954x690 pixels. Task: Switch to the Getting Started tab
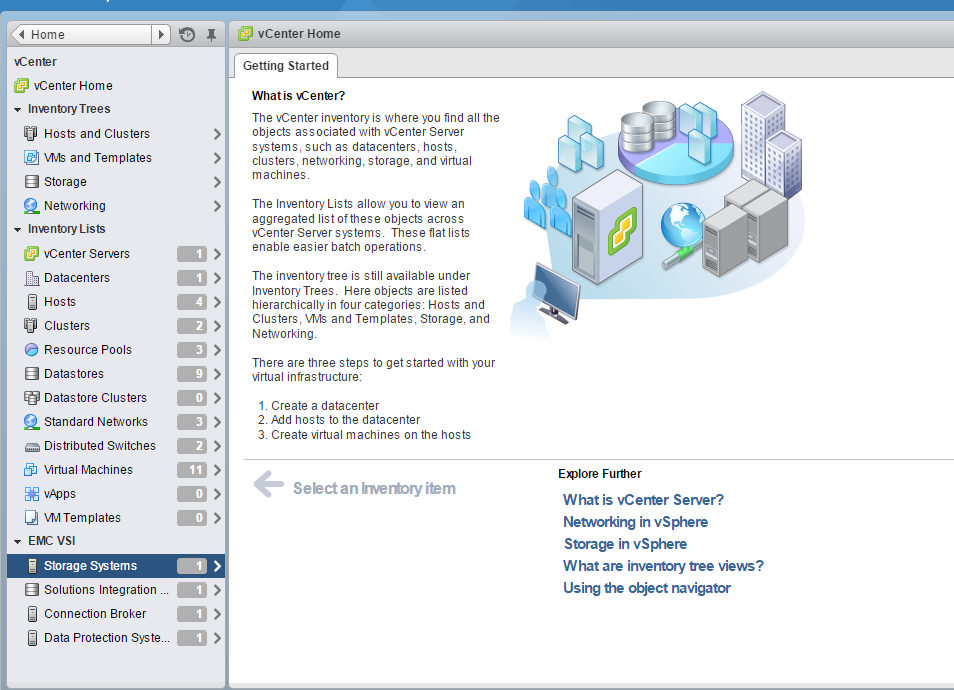(x=286, y=66)
